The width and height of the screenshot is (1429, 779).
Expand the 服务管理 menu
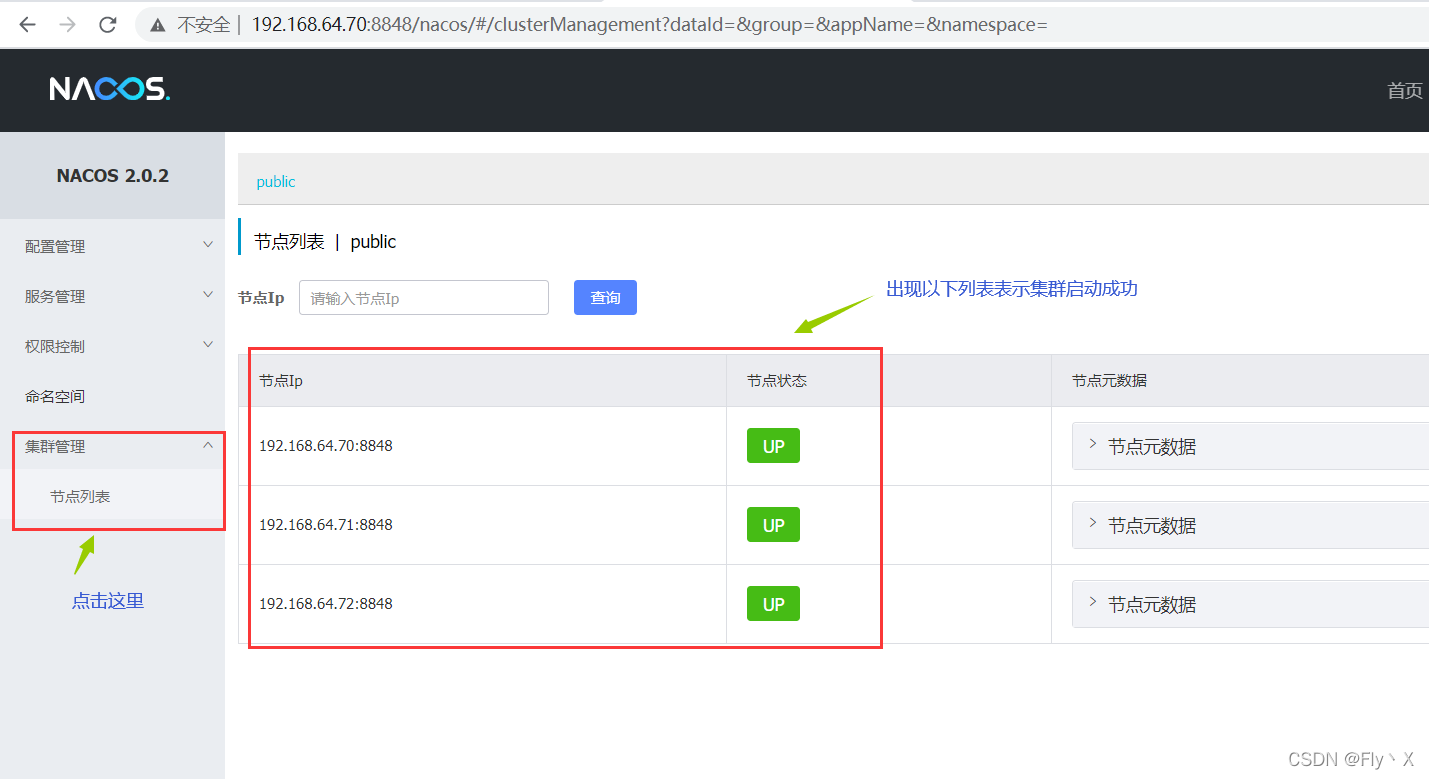click(x=112, y=296)
